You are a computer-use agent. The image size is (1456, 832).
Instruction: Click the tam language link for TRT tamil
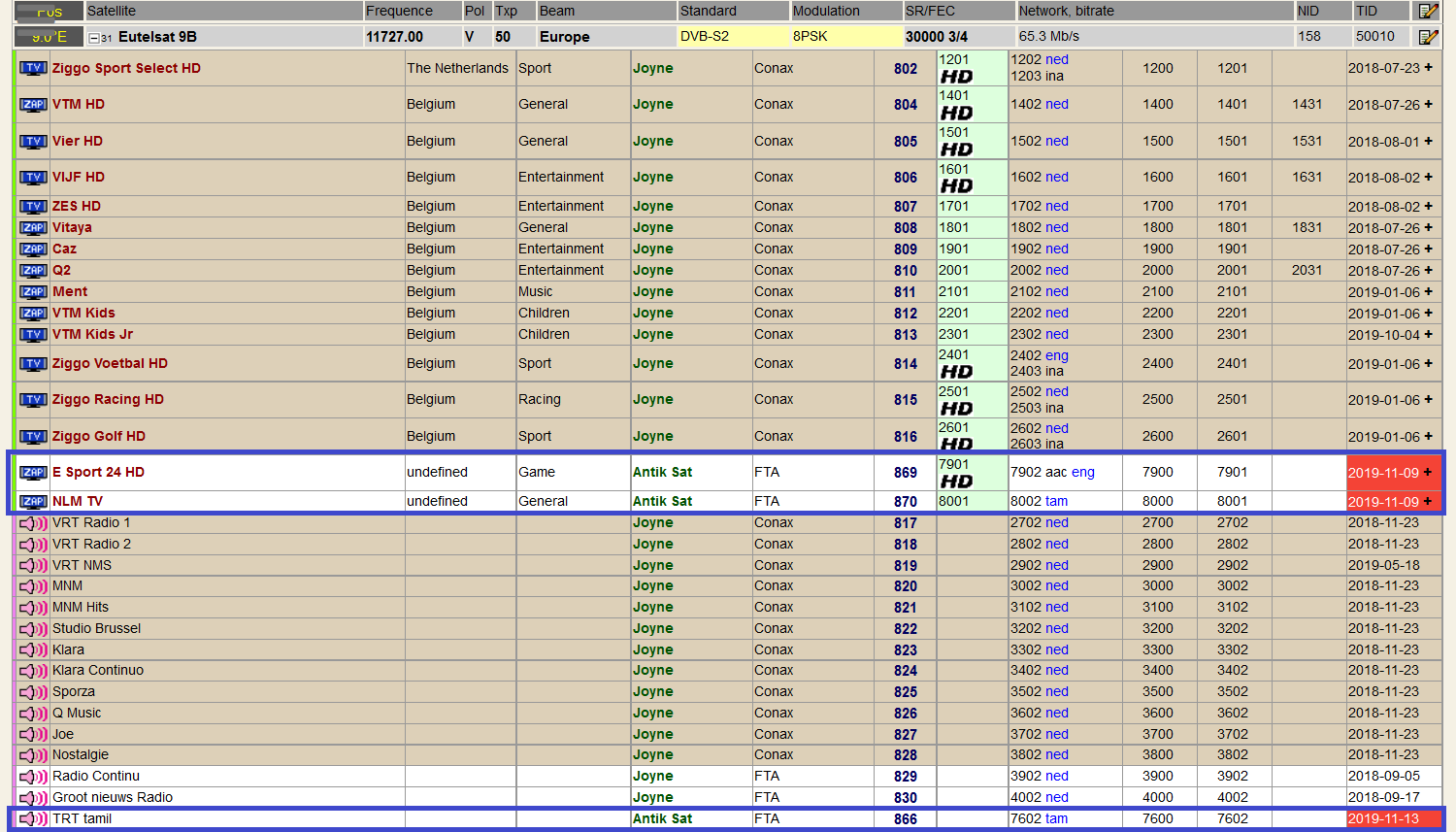pos(1057,818)
